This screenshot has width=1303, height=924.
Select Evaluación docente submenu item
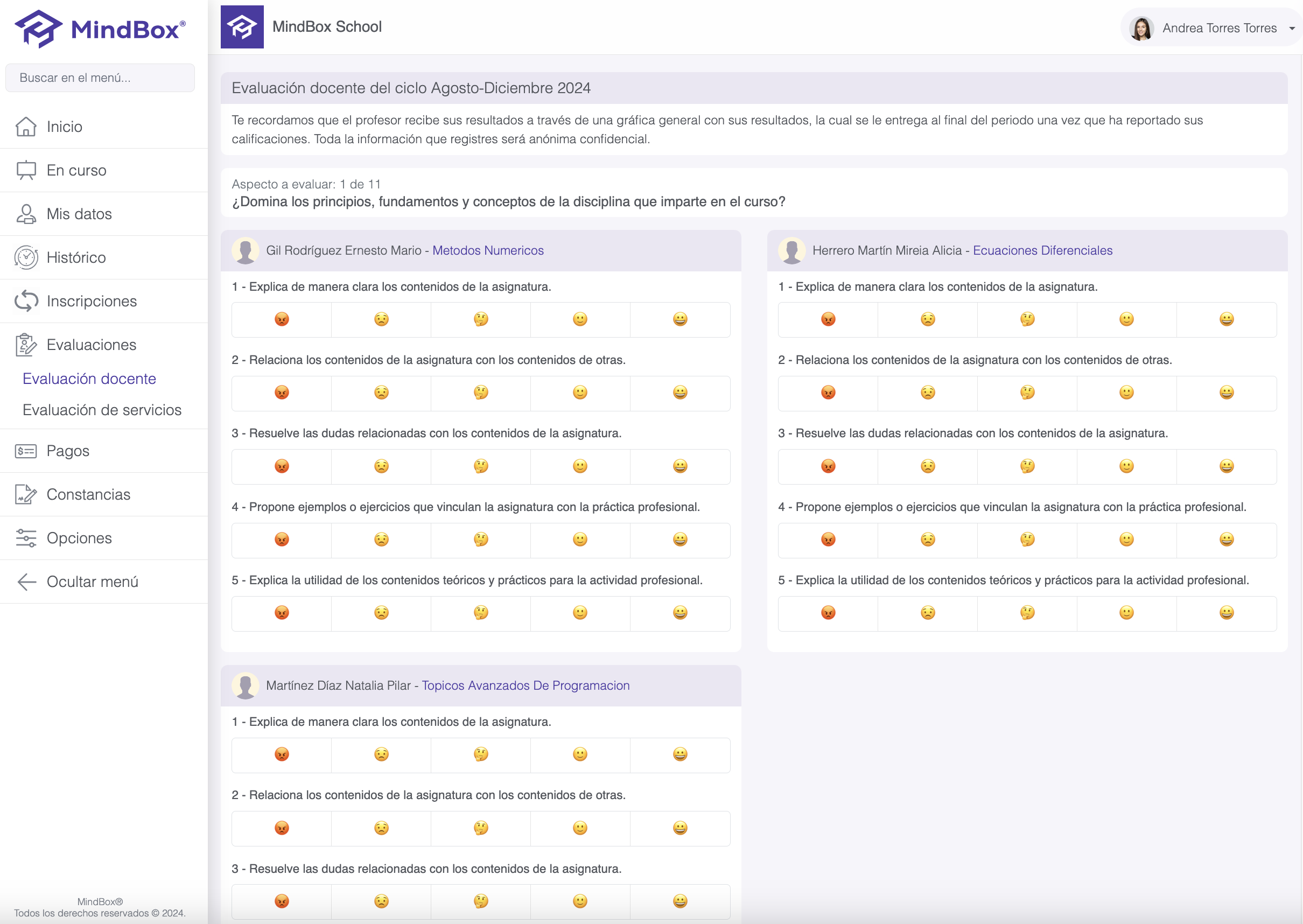click(x=89, y=379)
